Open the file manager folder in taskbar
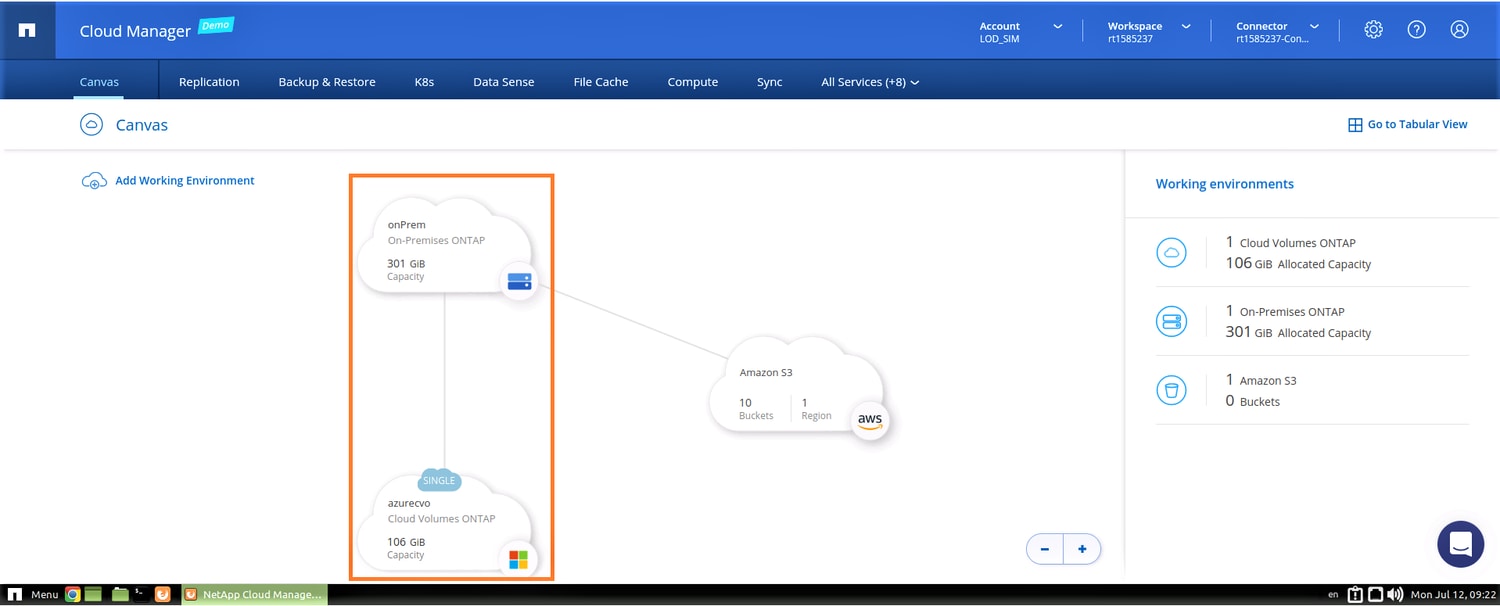 [x=119, y=594]
